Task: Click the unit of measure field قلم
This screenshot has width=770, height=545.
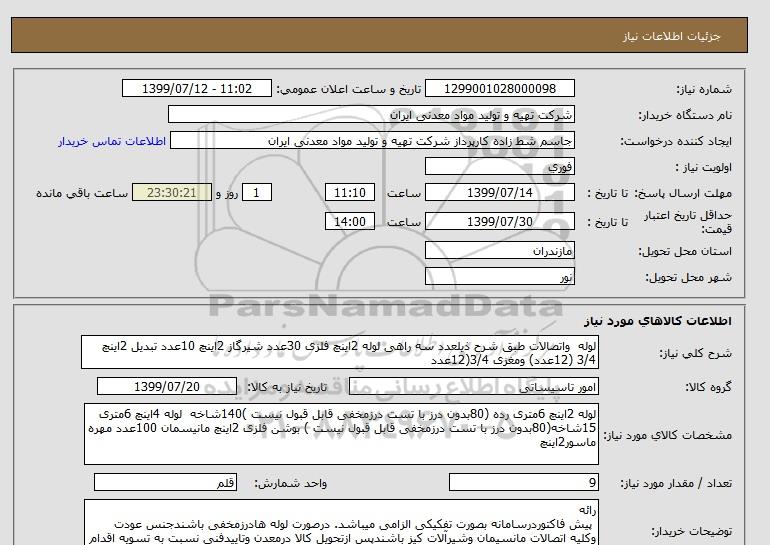Action: tap(165, 483)
